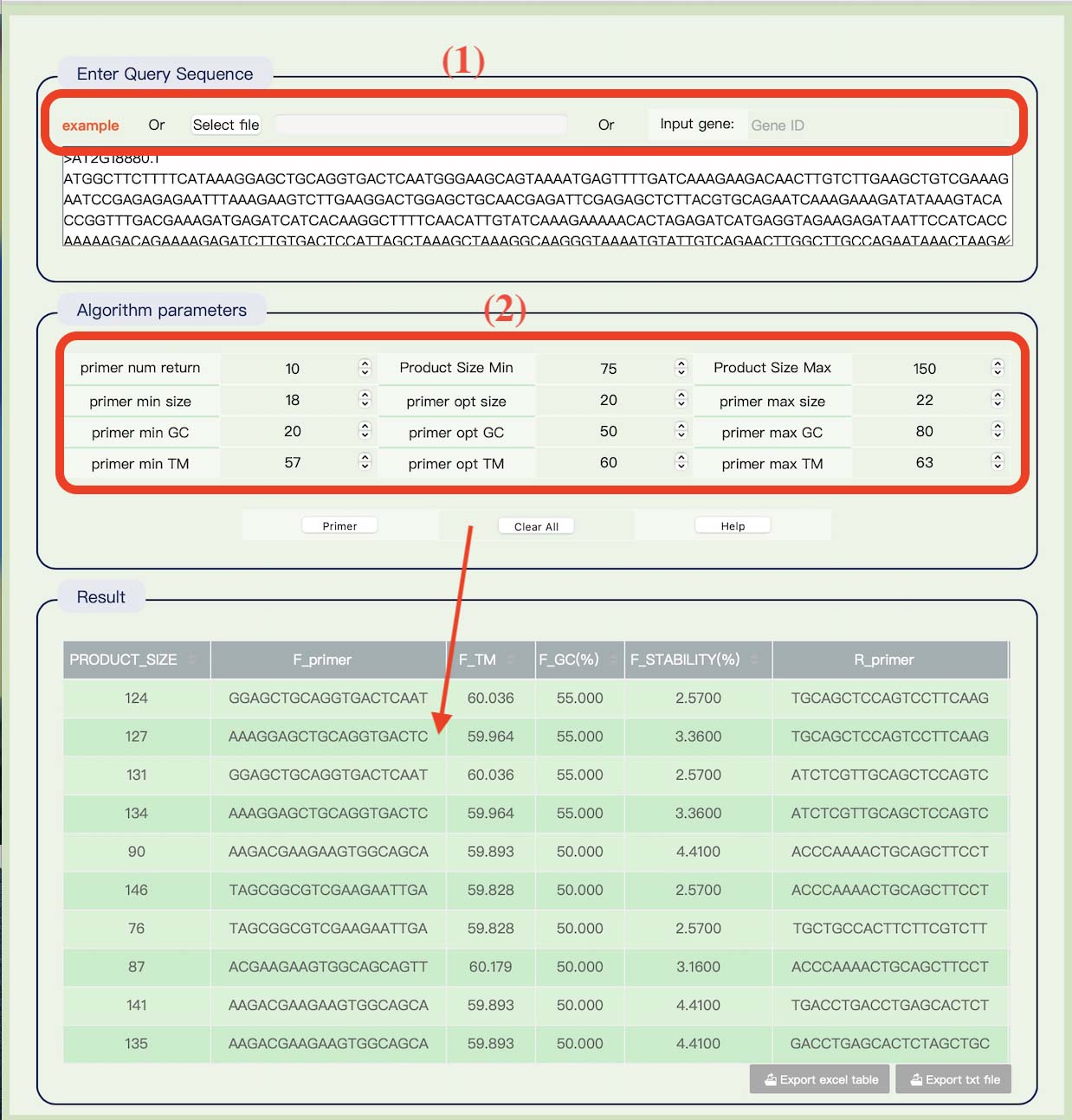Select R_primer GACCTGAGCACTCTAGCTGC cell
This screenshot has width=1072, height=1120.
point(890,1043)
